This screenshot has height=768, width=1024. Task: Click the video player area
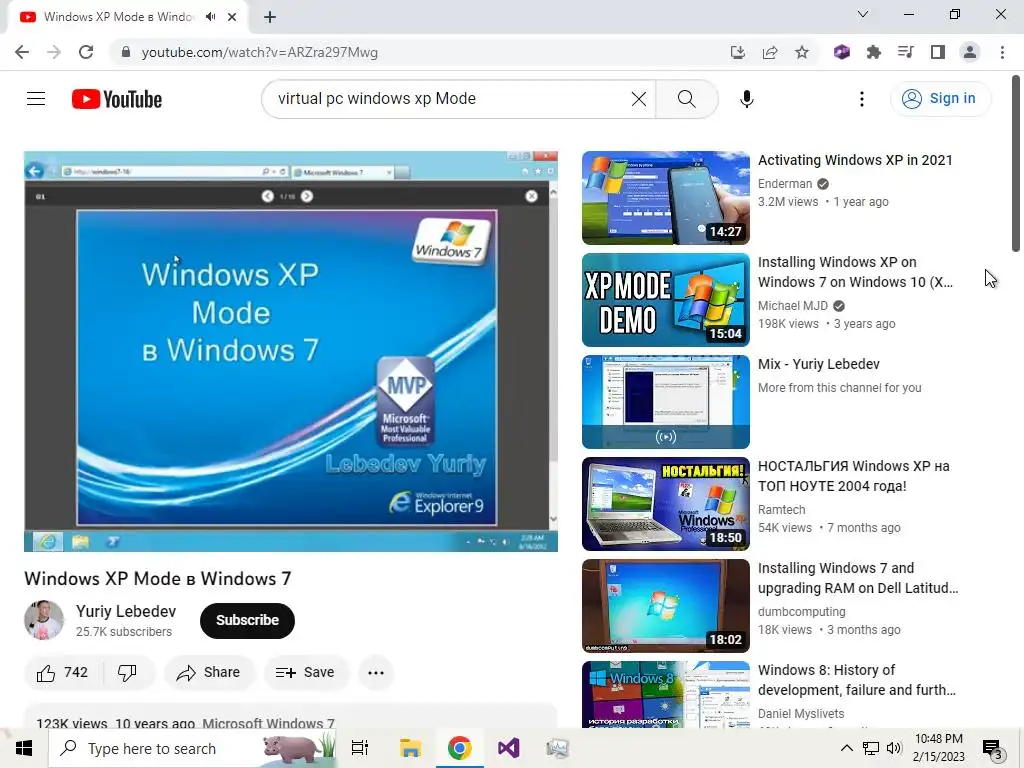[291, 351]
